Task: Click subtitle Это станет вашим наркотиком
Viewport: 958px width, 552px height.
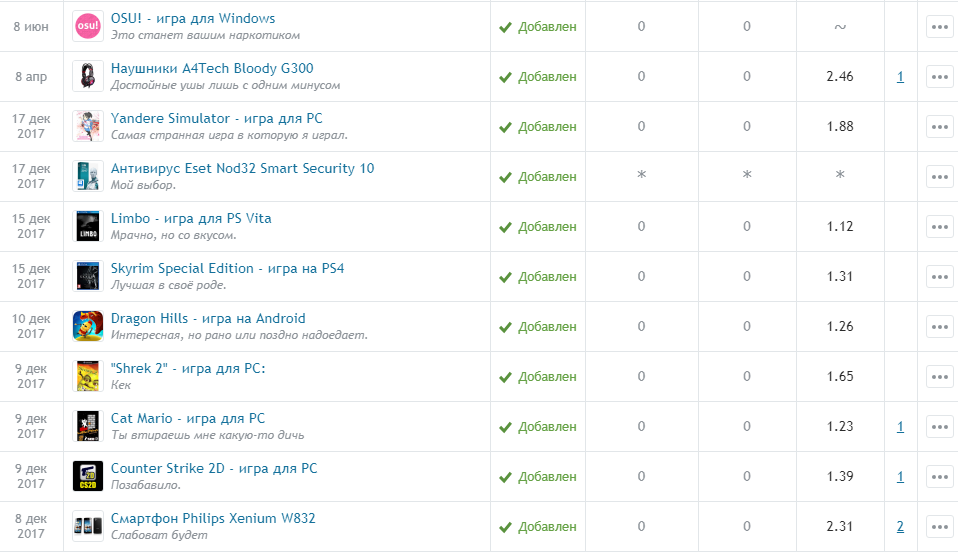Action: pos(205,35)
